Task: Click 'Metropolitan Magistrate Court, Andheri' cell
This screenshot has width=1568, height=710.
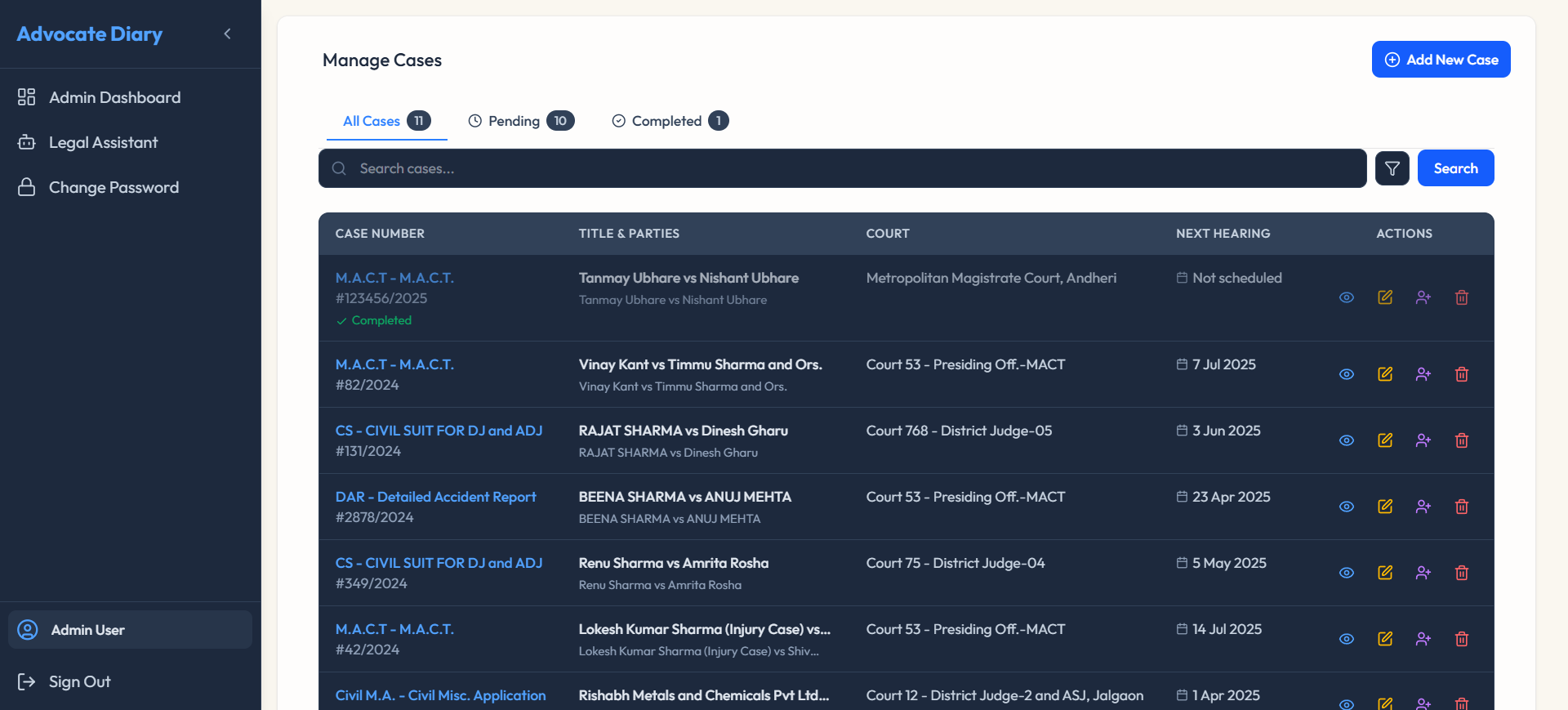Action: (x=991, y=278)
